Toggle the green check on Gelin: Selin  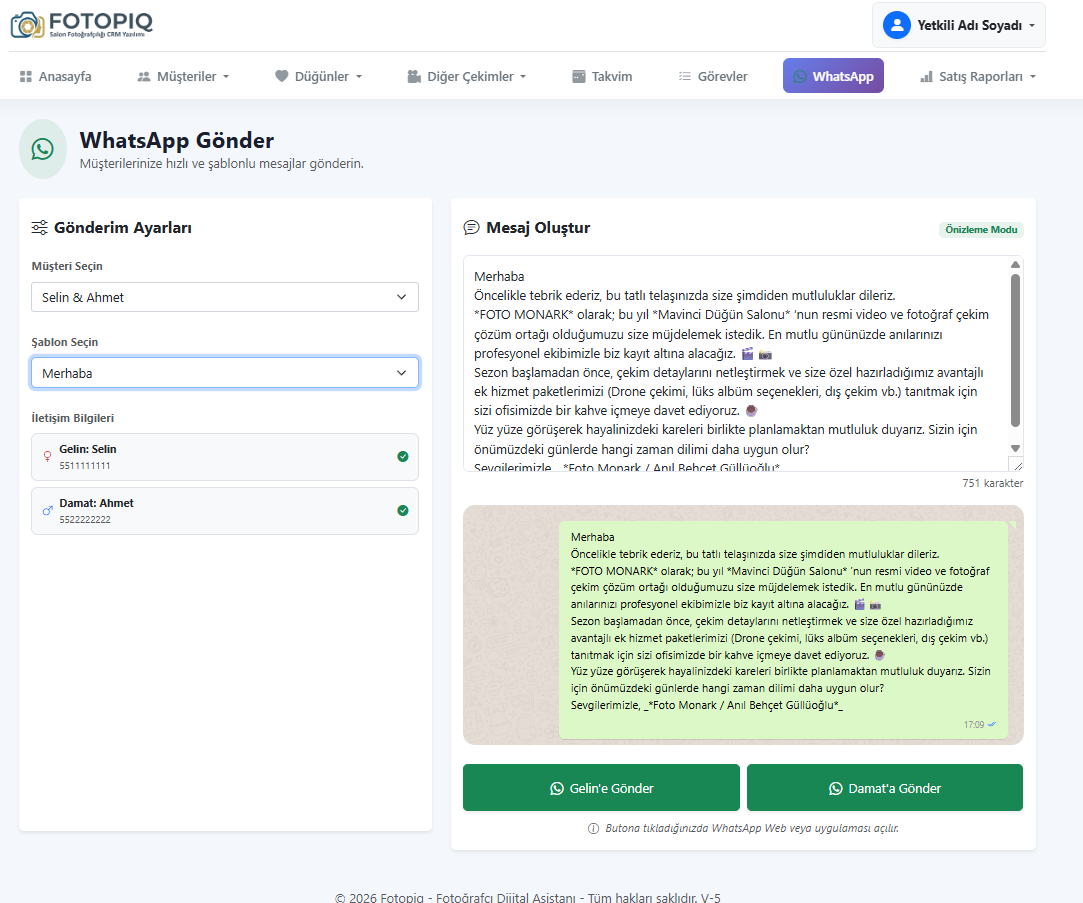pyautogui.click(x=402, y=457)
